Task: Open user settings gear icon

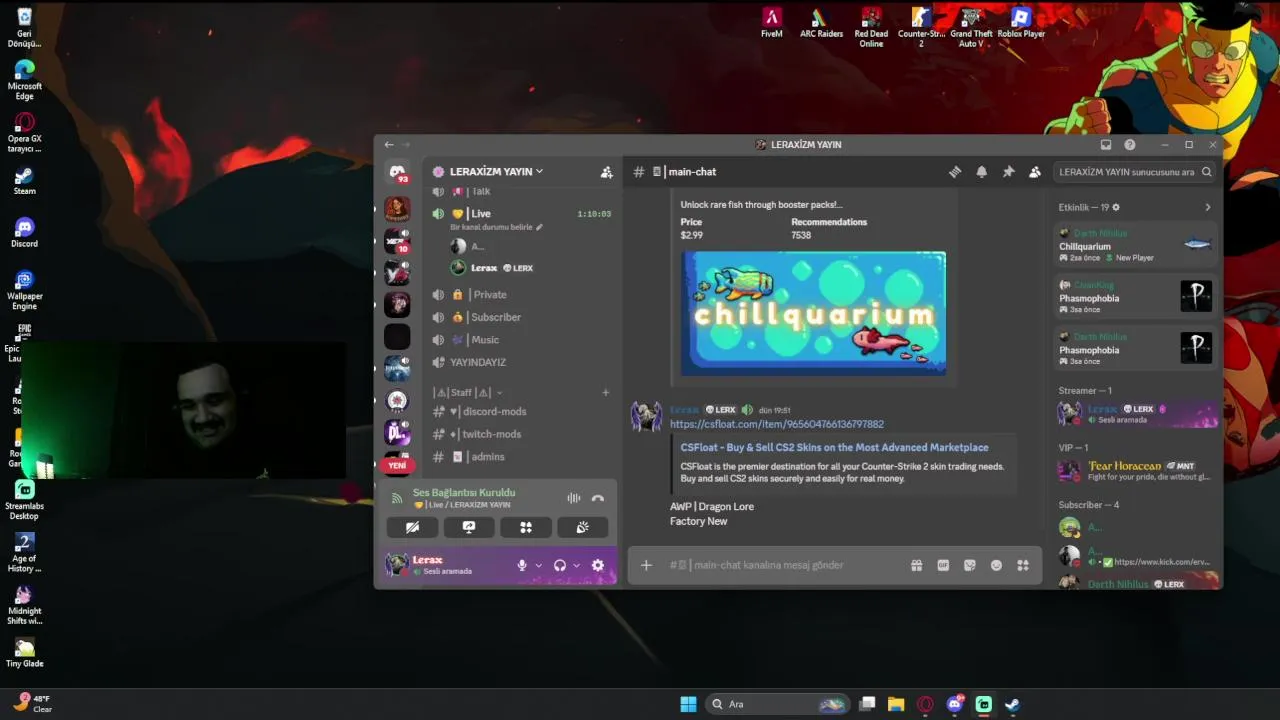Action: (x=598, y=565)
